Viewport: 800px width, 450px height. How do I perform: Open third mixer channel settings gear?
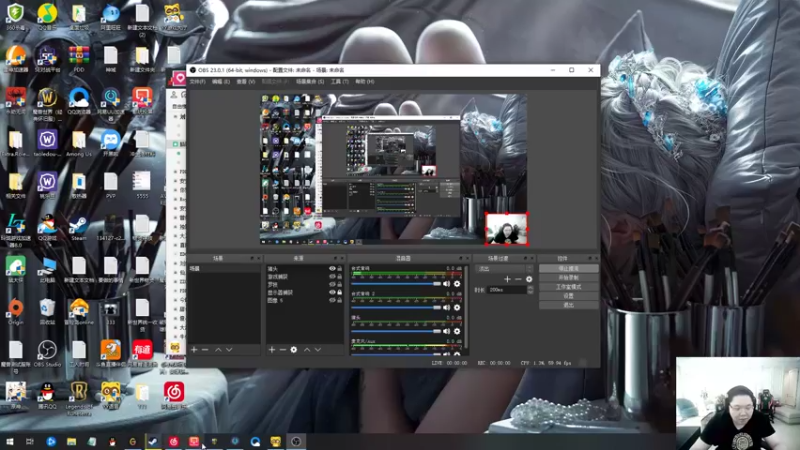(457, 331)
